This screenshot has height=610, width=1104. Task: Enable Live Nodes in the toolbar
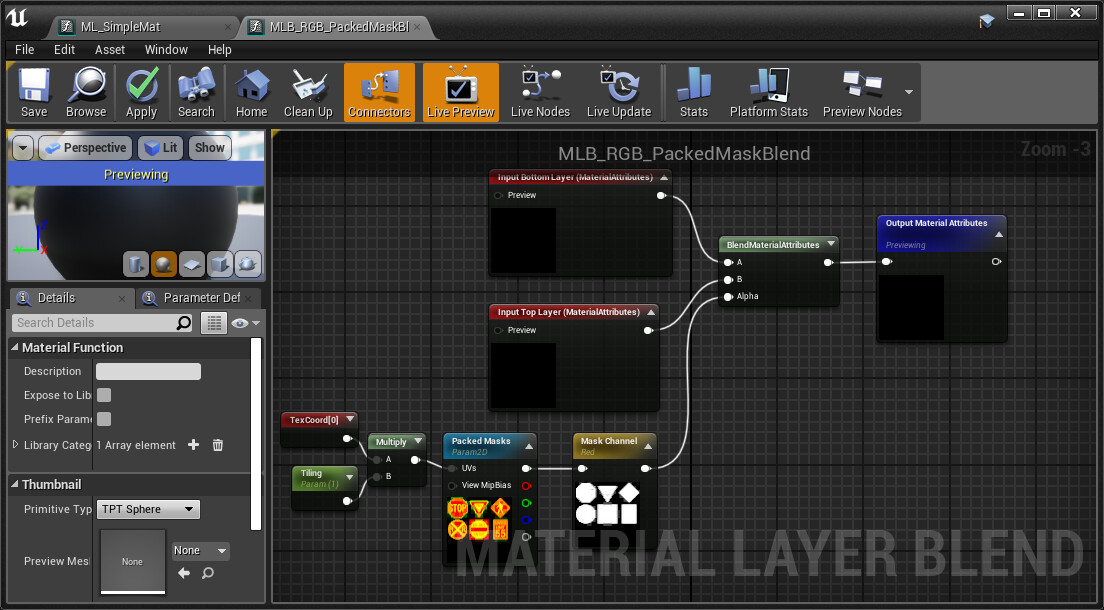coord(539,92)
